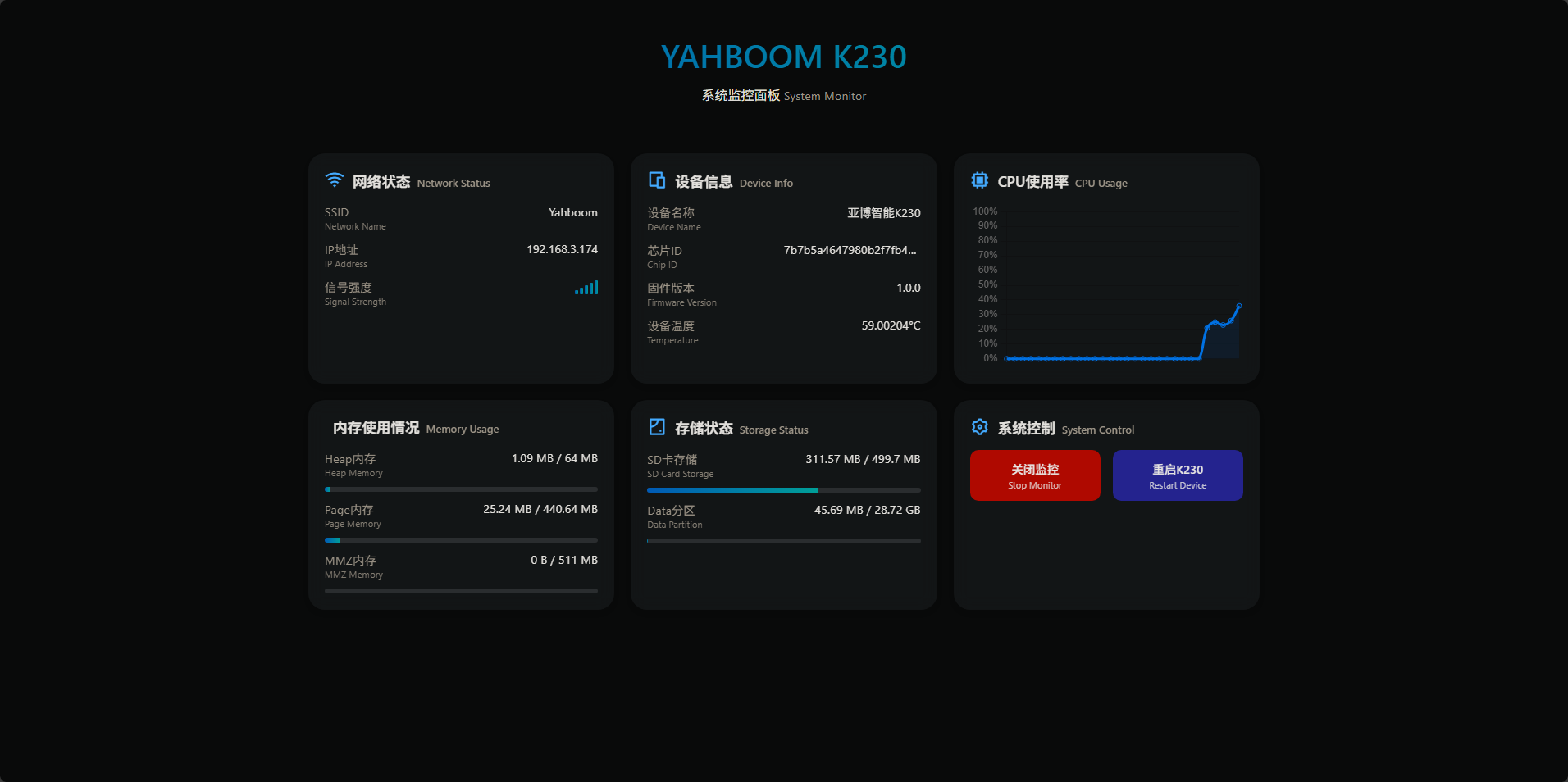Click the 设备信息 Device Info heading

pos(734,182)
